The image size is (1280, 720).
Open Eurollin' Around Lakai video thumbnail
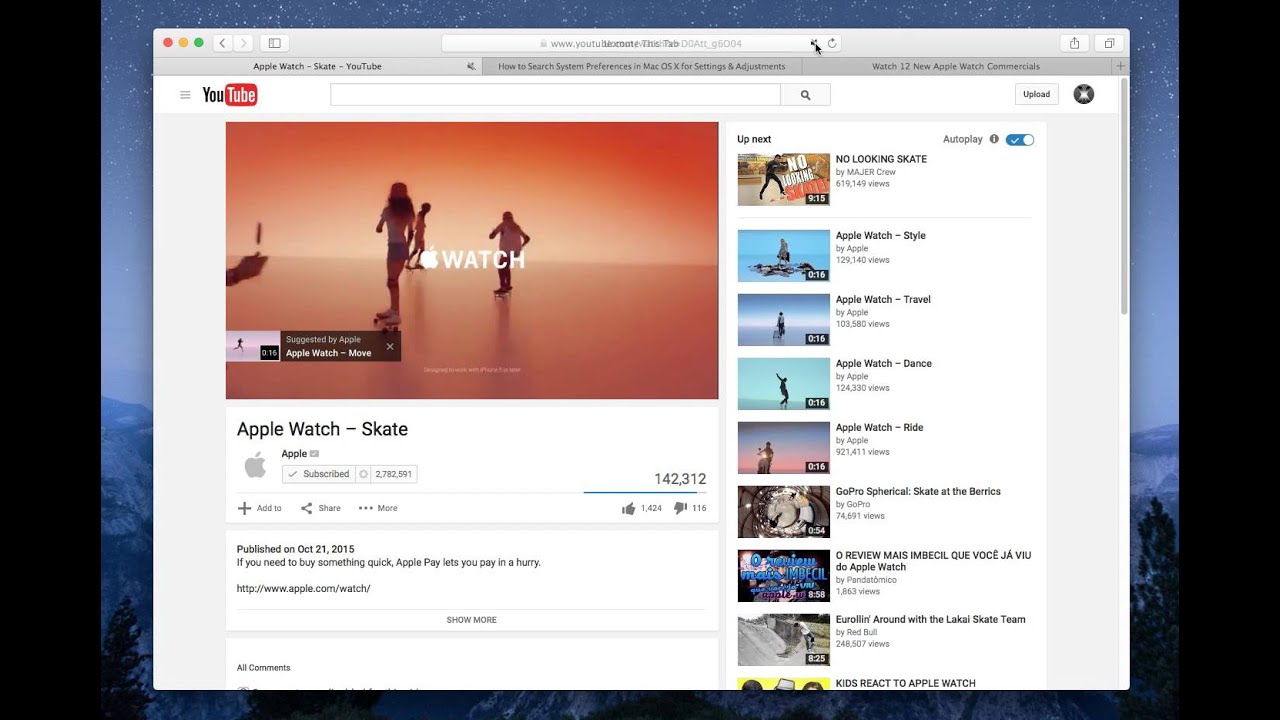coord(784,639)
